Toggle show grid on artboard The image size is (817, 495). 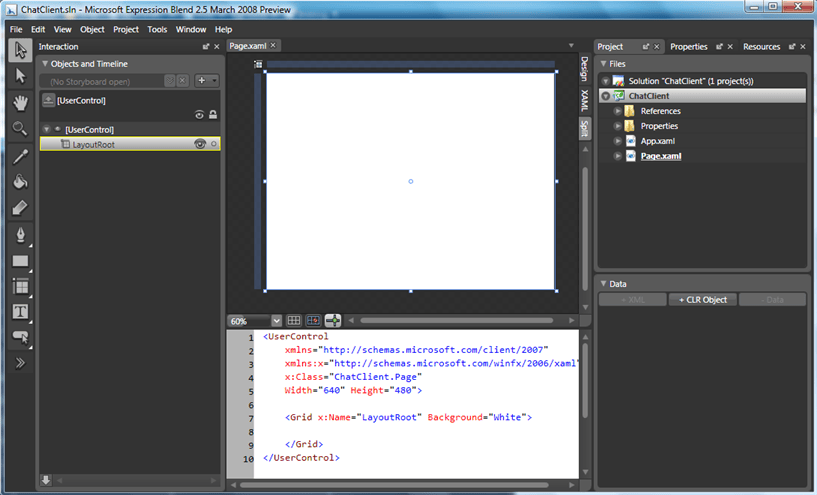(294, 320)
